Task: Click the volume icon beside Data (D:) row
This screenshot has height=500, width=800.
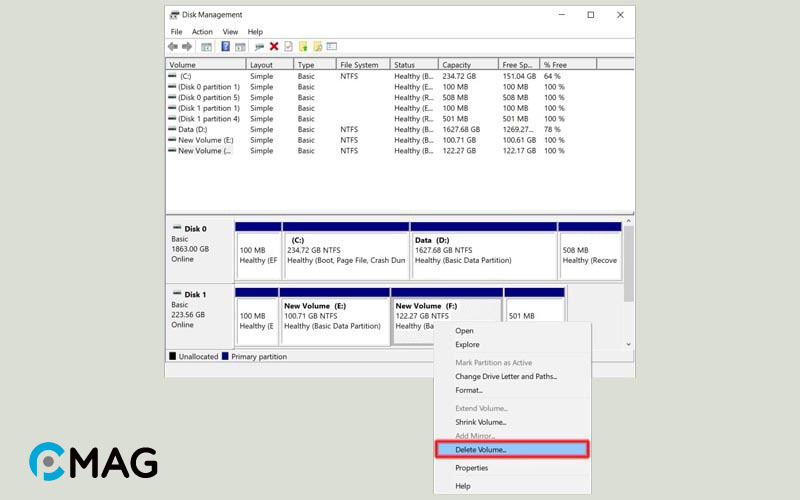Action: coord(172,129)
